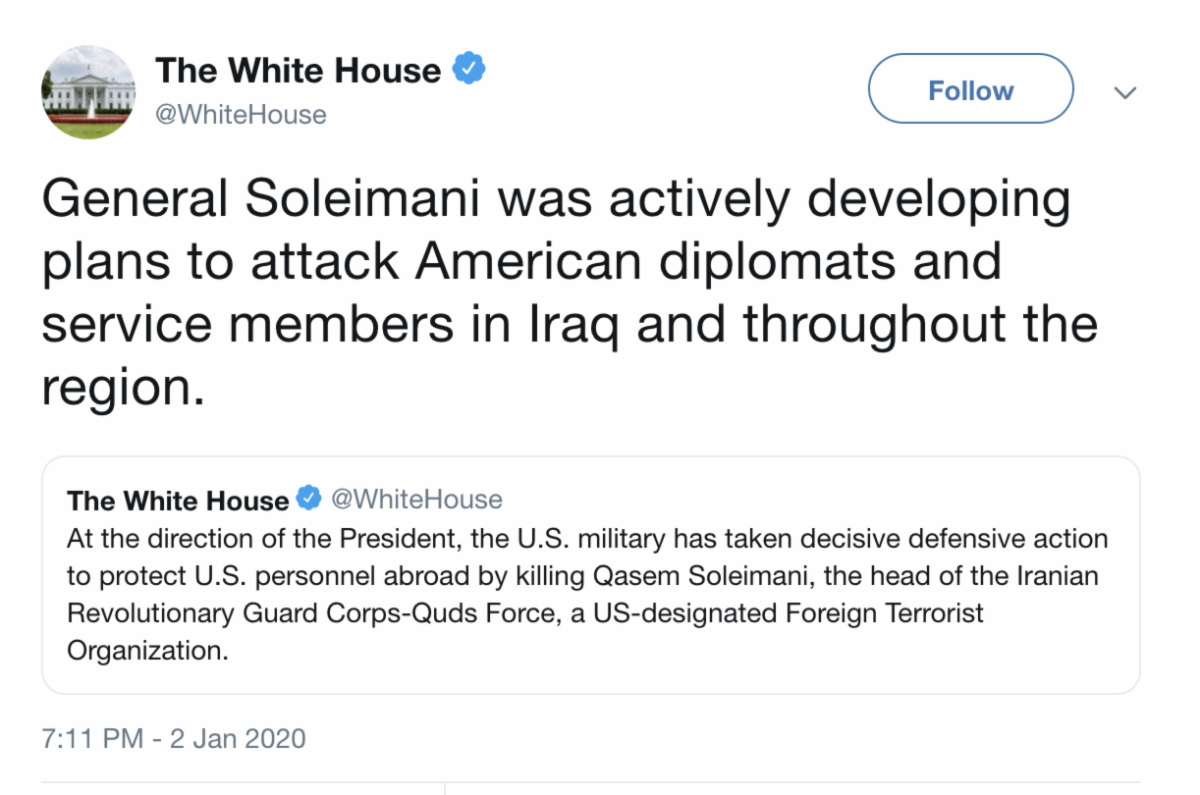Viewport: 1200px width, 795px height.
Task: Click 'service members in Iraq' tweet line
Action: (x=334, y=324)
